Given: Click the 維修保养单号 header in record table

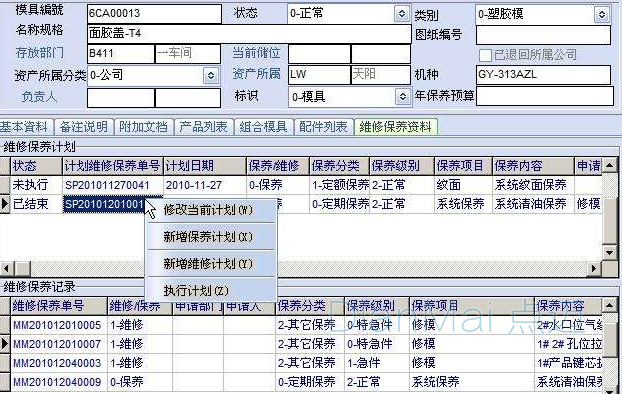Looking at the screenshot, I should [x=59, y=306].
